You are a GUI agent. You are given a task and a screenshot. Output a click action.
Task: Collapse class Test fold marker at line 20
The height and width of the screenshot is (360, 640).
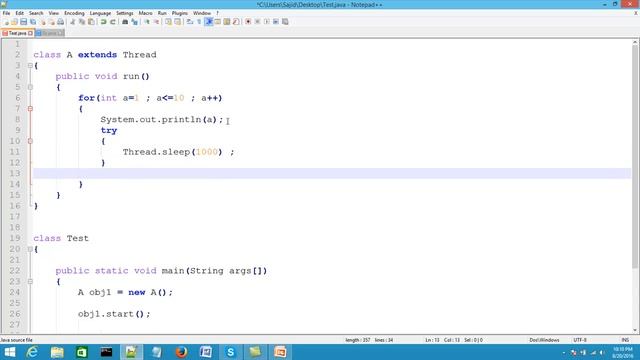pyautogui.click(x=30, y=249)
